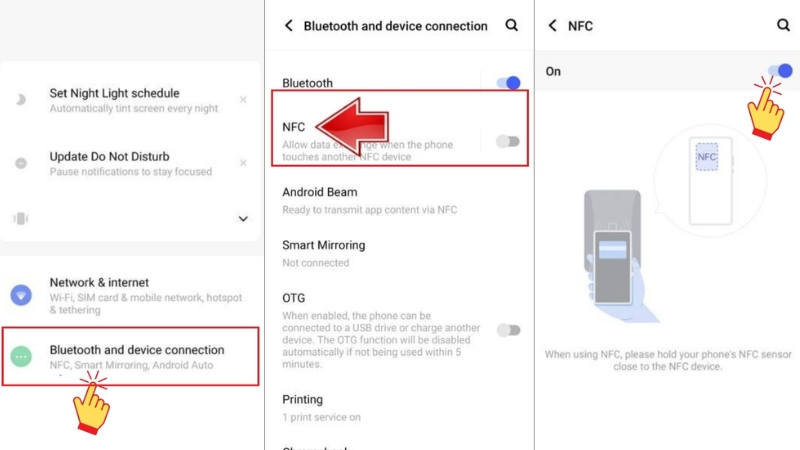Tap search icon in Bluetooth settings header
Screen dimensions: 800x450
512,25
